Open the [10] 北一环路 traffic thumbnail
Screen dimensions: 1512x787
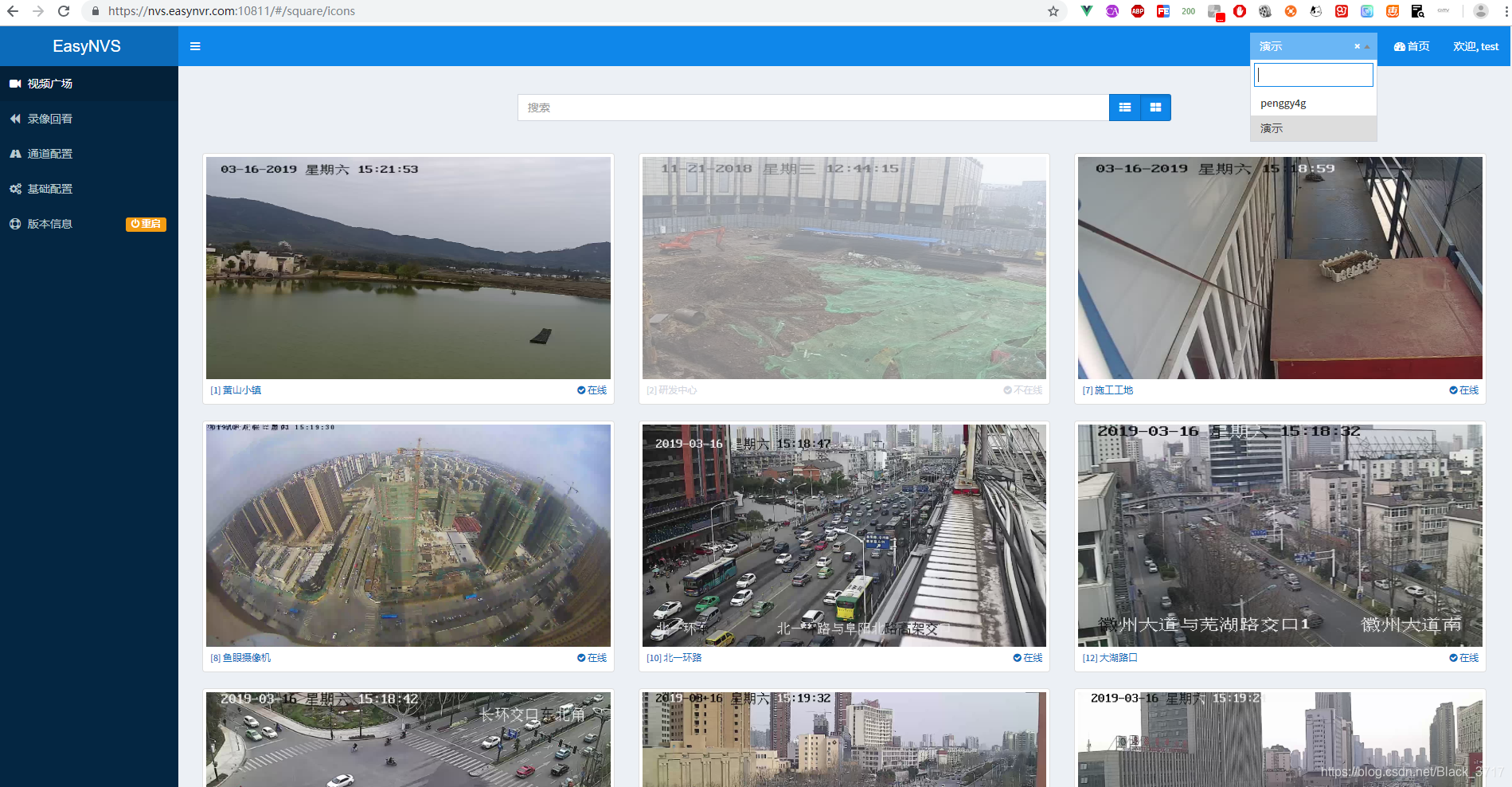coord(844,535)
